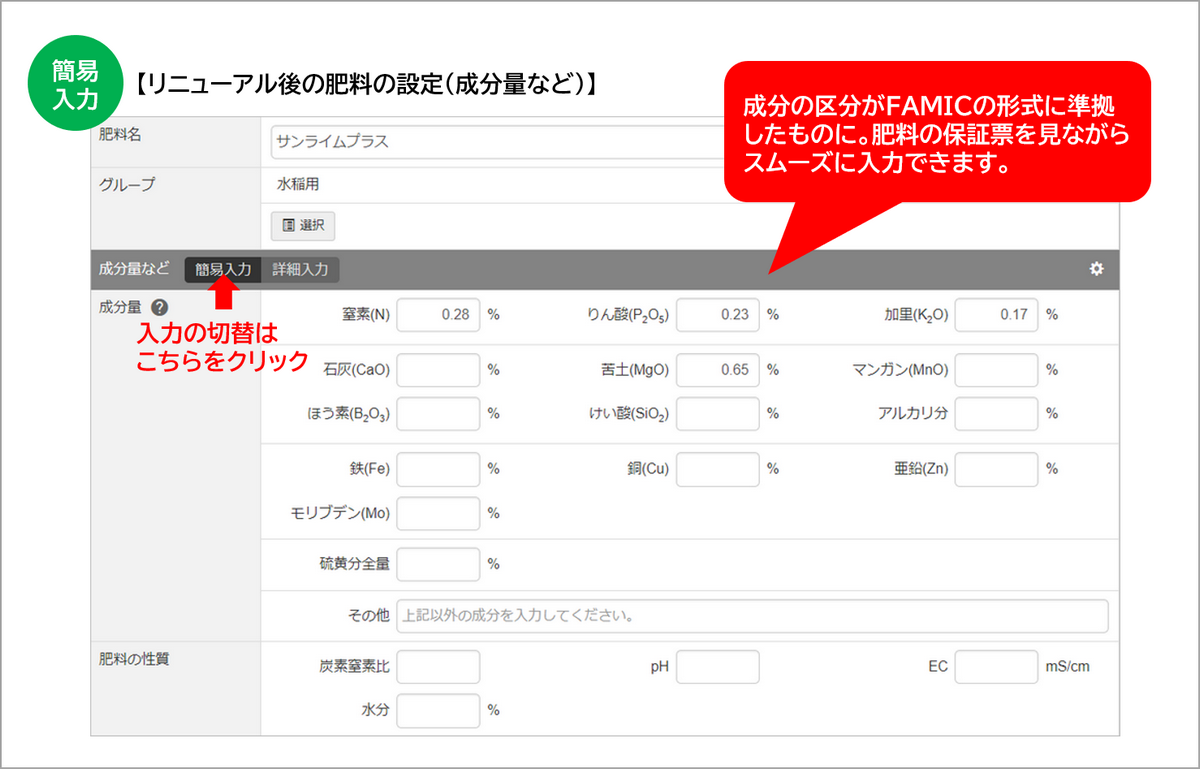Click the モリブデン(Mo) input field
The height and width of the screenshot is (769, 1200).
[438, 513]
